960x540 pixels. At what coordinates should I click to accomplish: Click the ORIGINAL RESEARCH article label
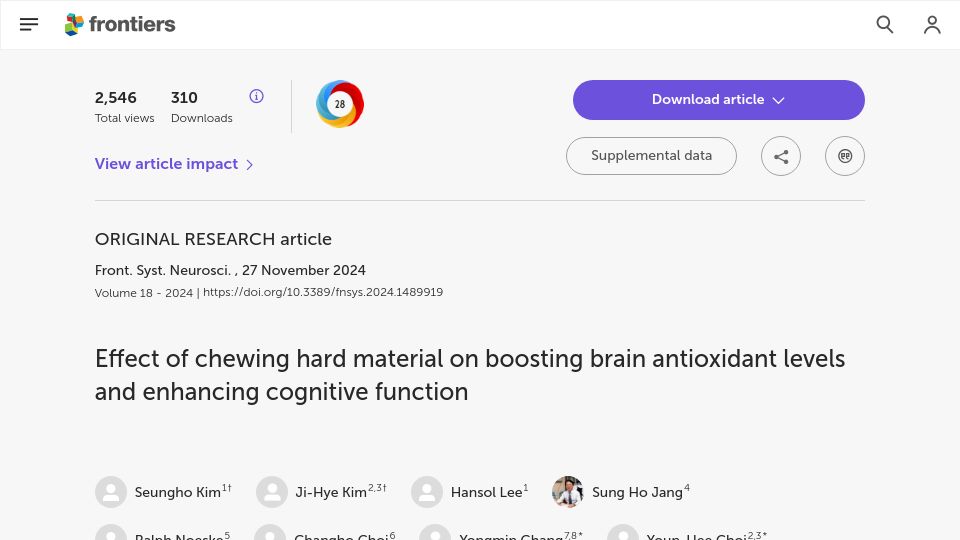tap(213, 239)
